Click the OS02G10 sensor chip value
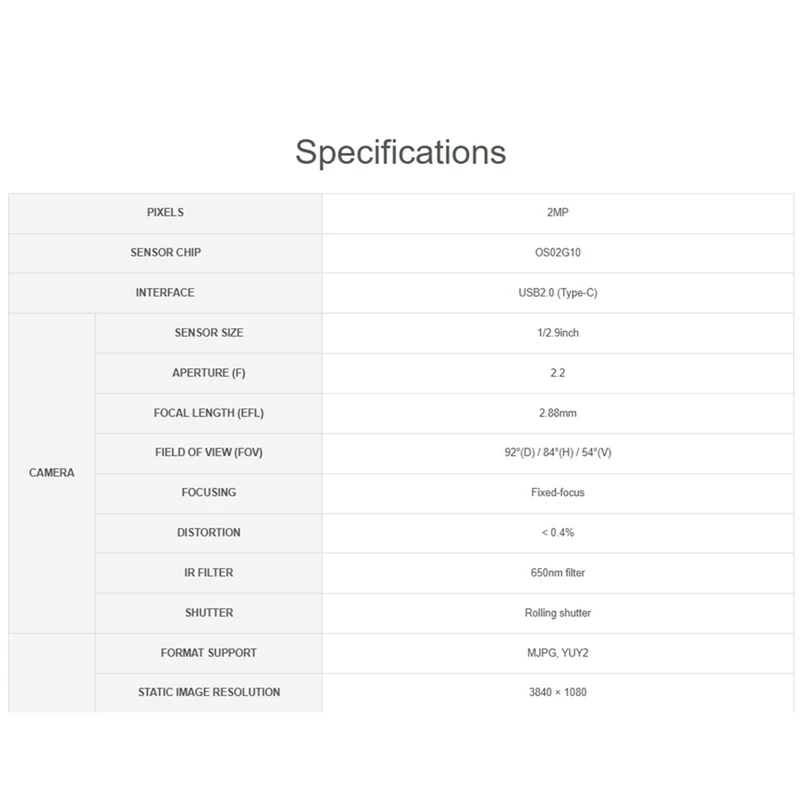This screenshot has width=800, height=800. pos(557,253)
